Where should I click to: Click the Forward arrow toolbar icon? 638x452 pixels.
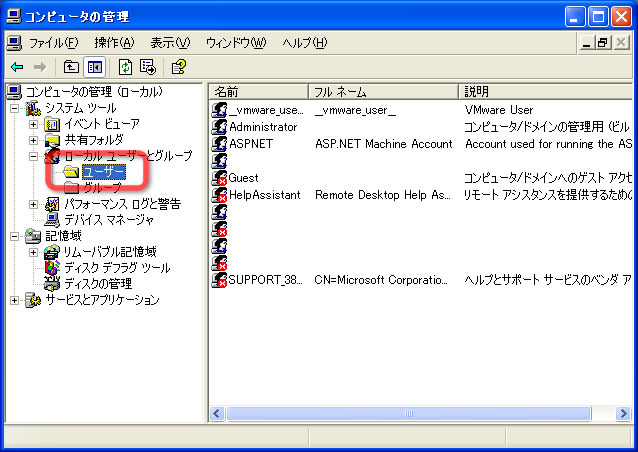[x=40, y=67]
